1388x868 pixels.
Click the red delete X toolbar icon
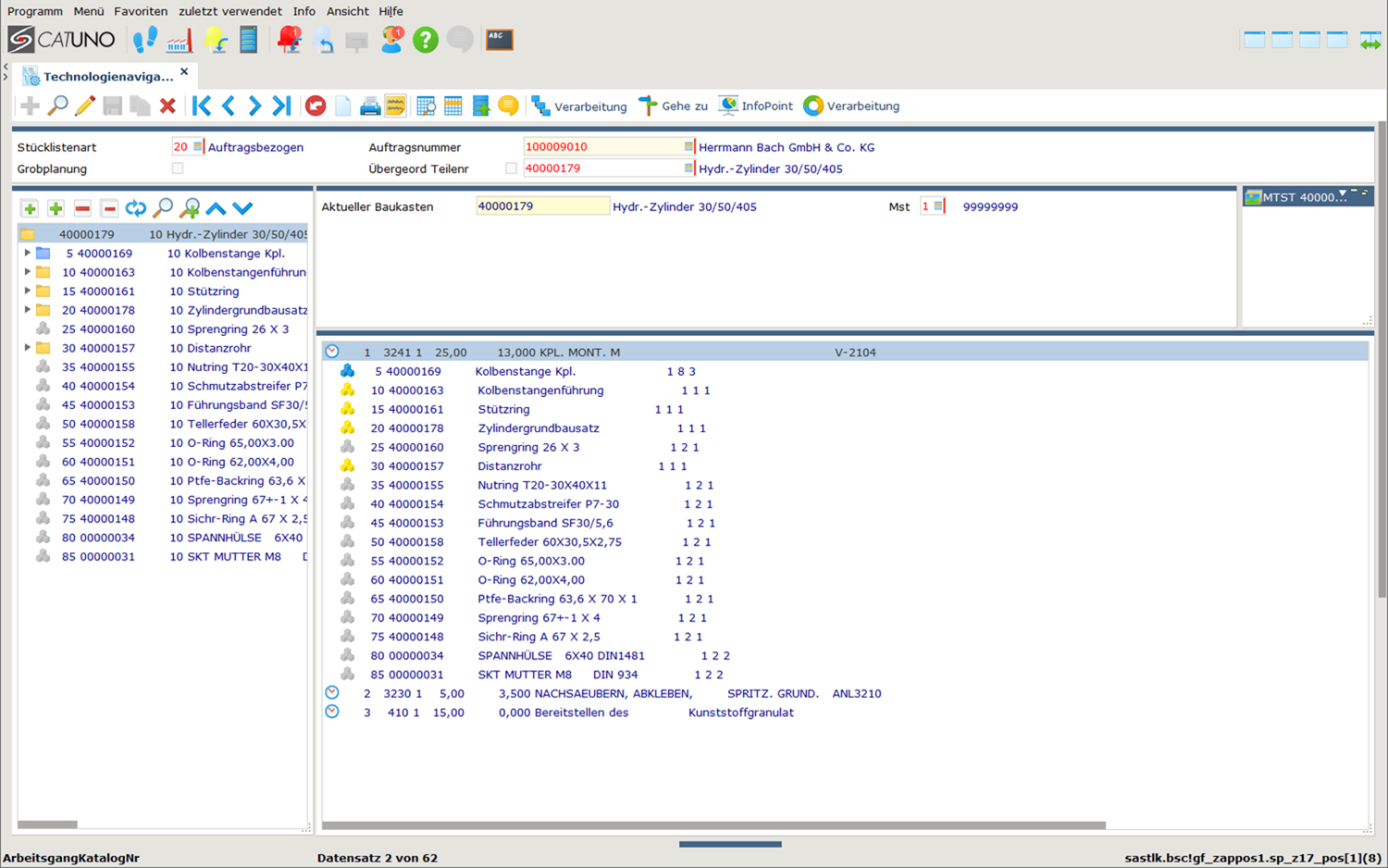coord(167,106)
